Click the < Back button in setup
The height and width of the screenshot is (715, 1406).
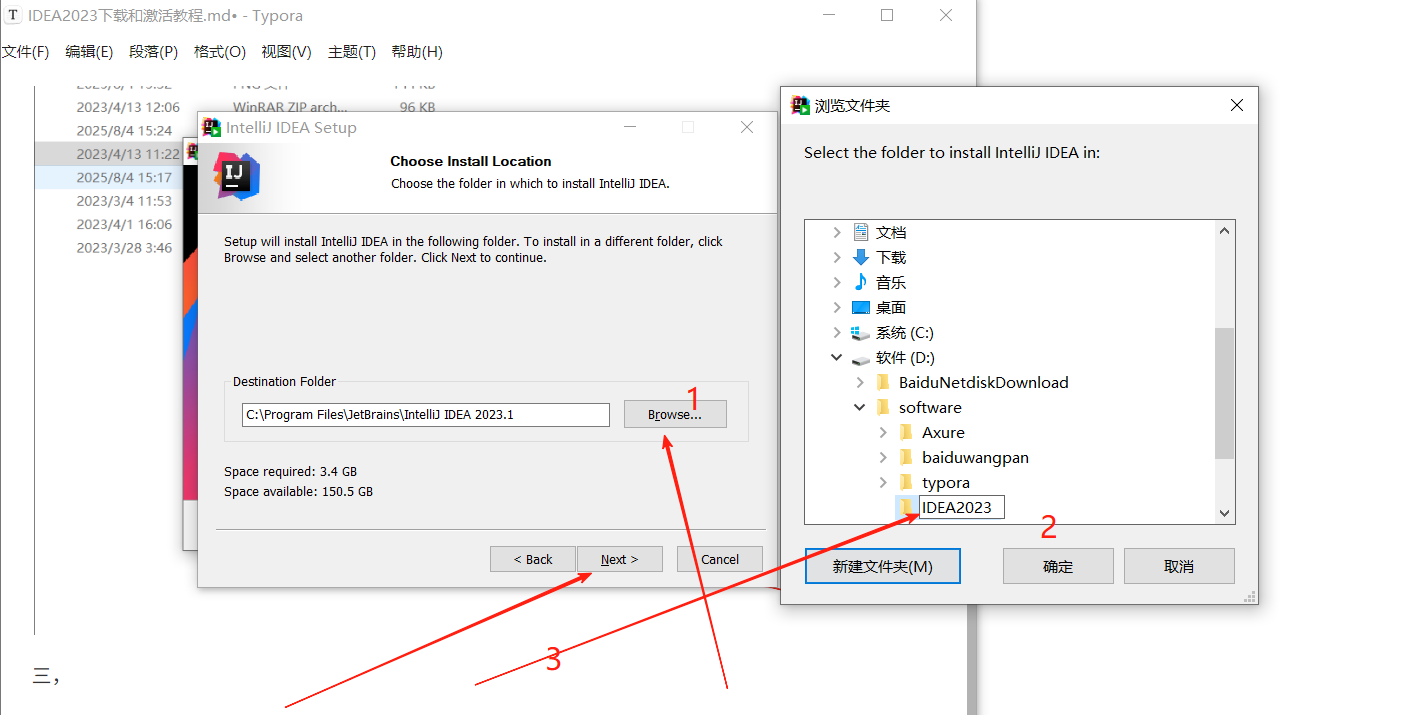(x=532, y=559)
